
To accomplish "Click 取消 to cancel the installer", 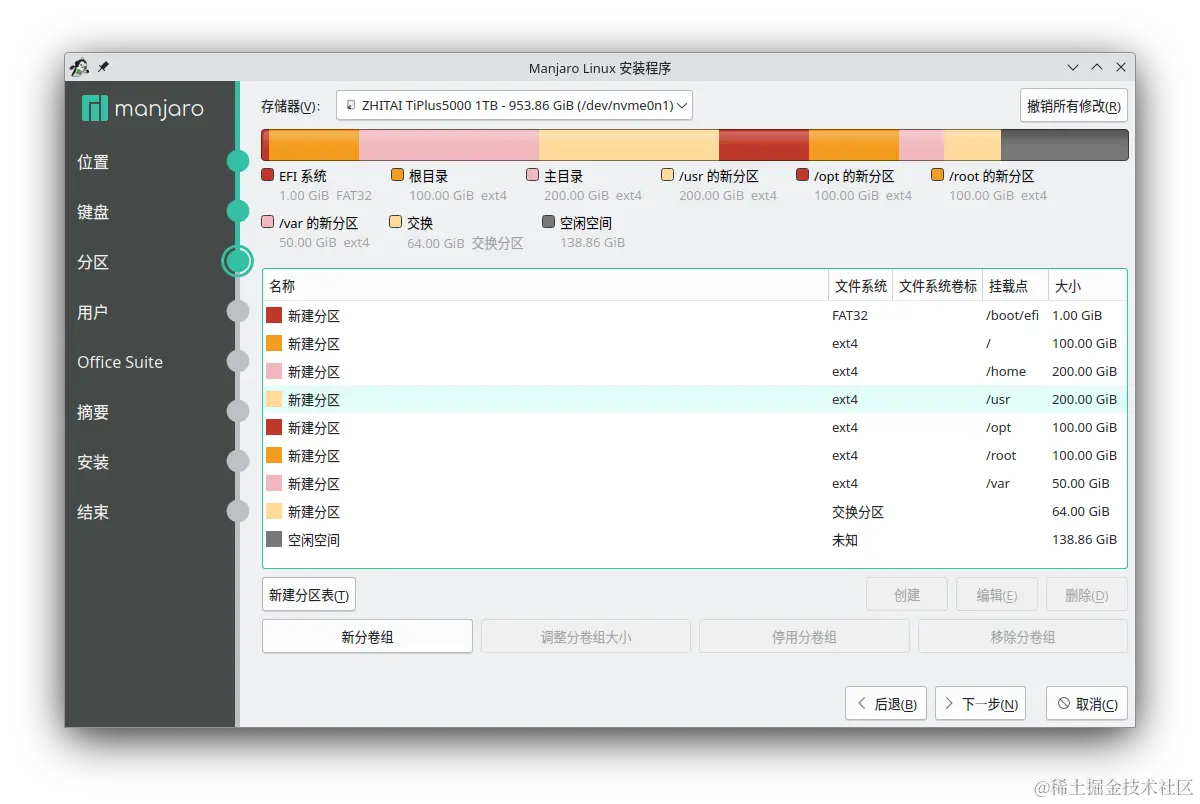I will click(x=1086, y=703).
